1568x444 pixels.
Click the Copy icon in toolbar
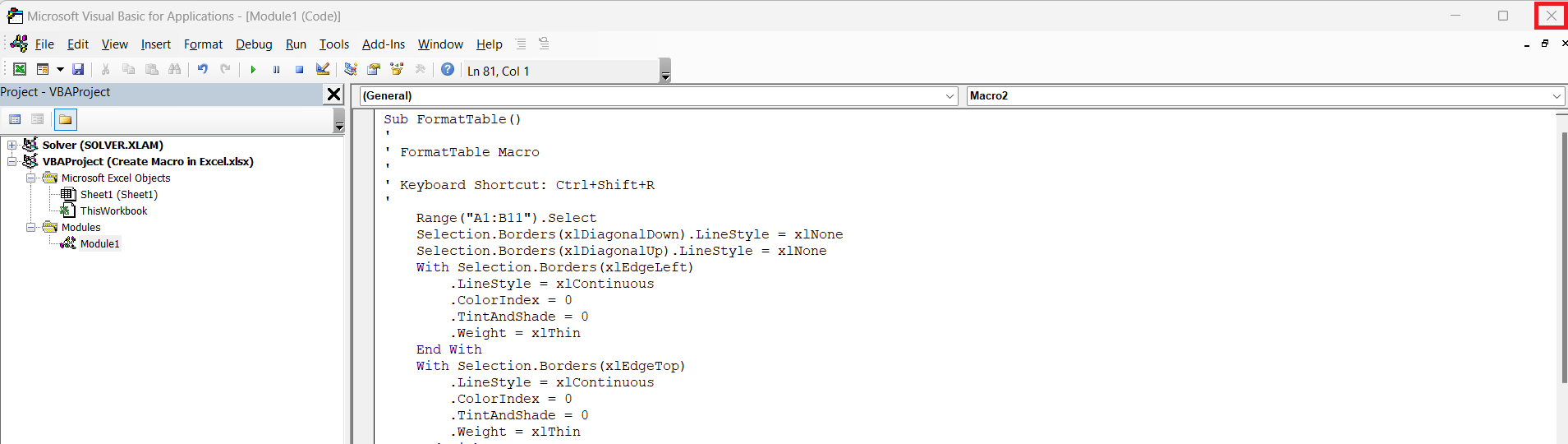pos(128,70)
